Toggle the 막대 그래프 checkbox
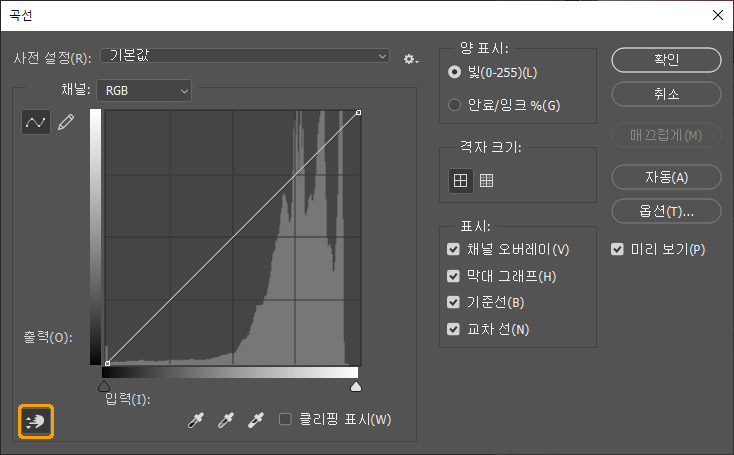The height and width of the screenshot is (455, 734). tap(453, 276)
